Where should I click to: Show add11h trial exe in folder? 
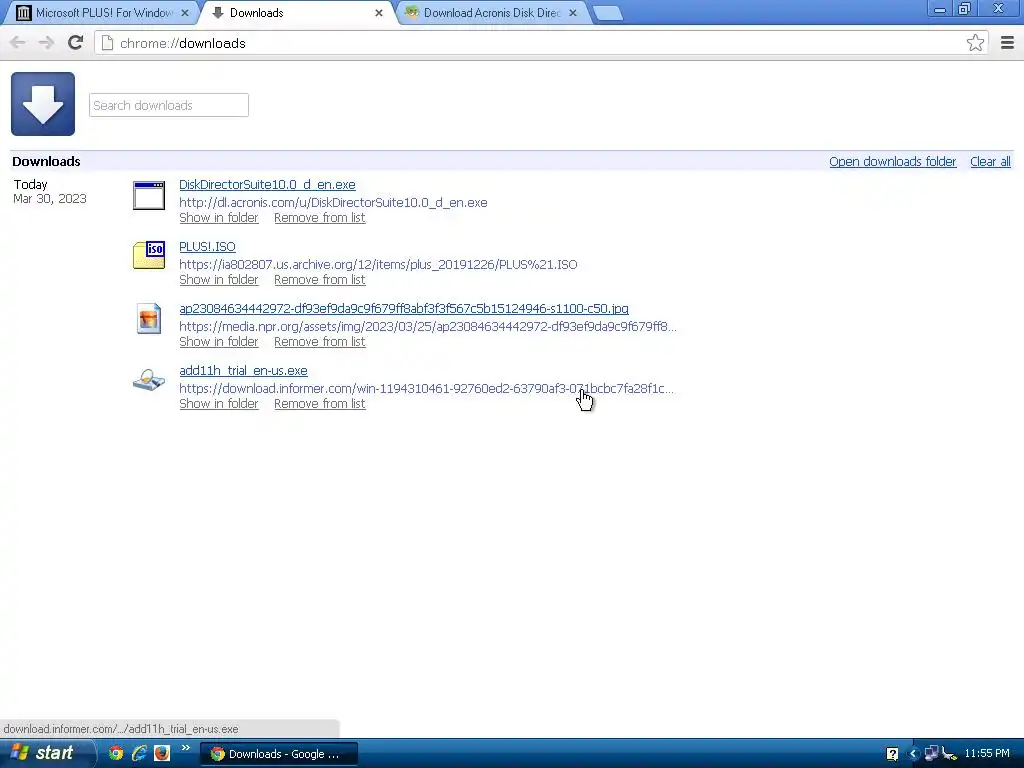219,404
